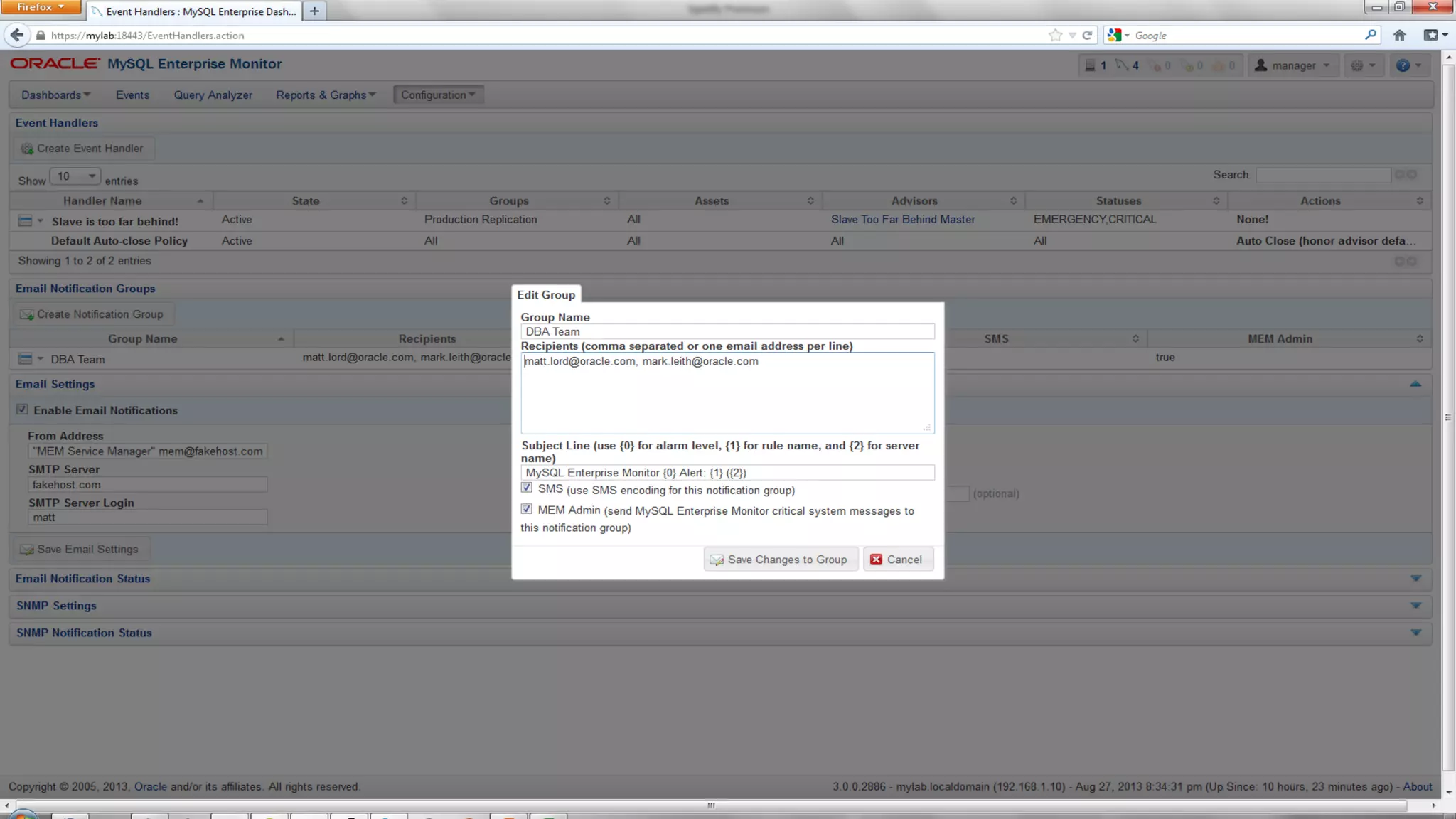Click the horizontal page scrollbar

point(711,805)
